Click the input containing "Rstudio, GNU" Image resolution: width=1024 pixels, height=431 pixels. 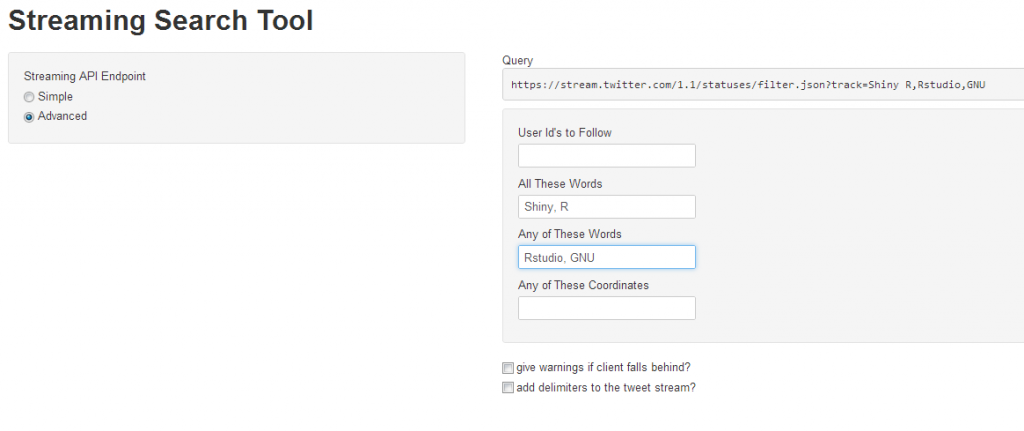(x=606, y=257)
